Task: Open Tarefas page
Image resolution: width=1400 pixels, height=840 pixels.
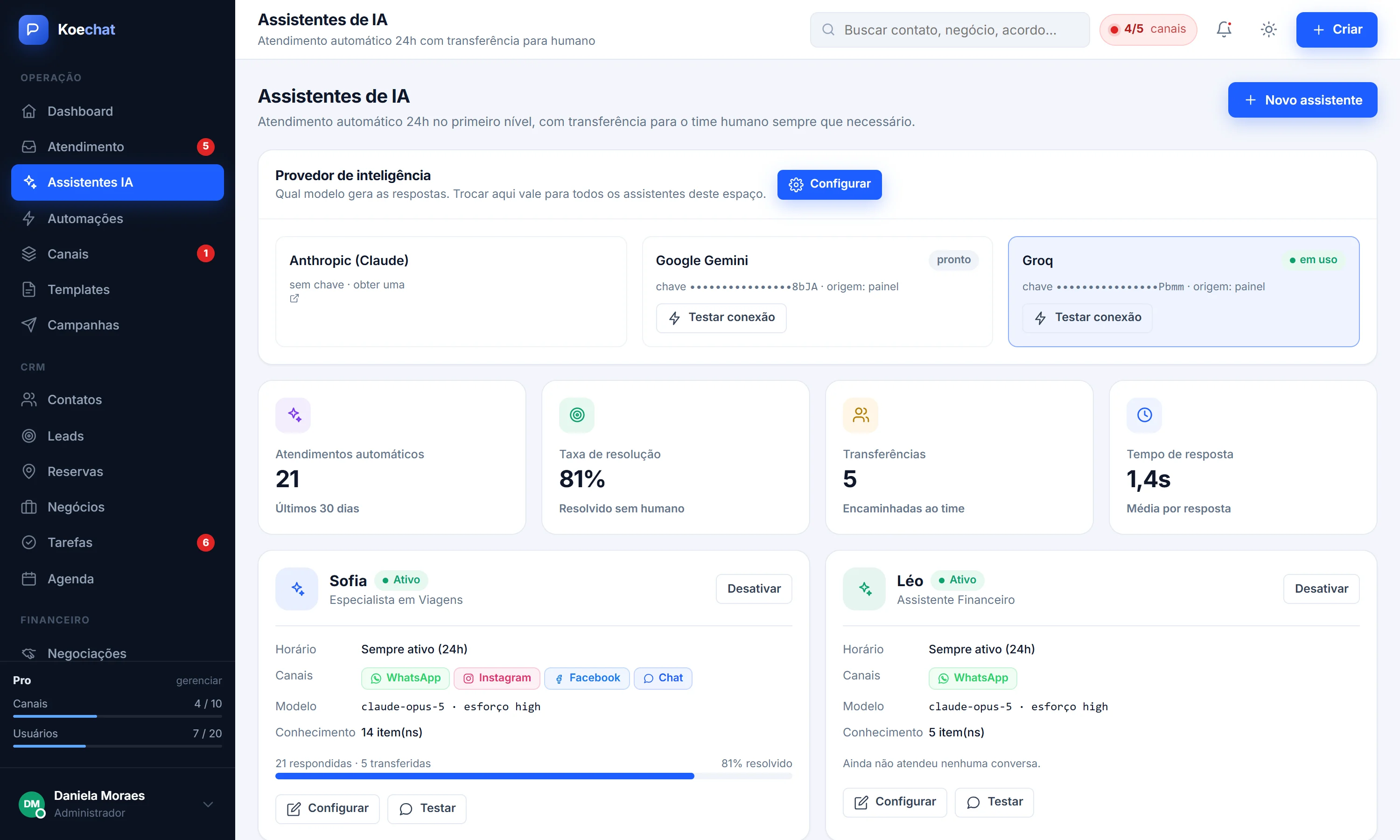Action: tap(118, 542)
